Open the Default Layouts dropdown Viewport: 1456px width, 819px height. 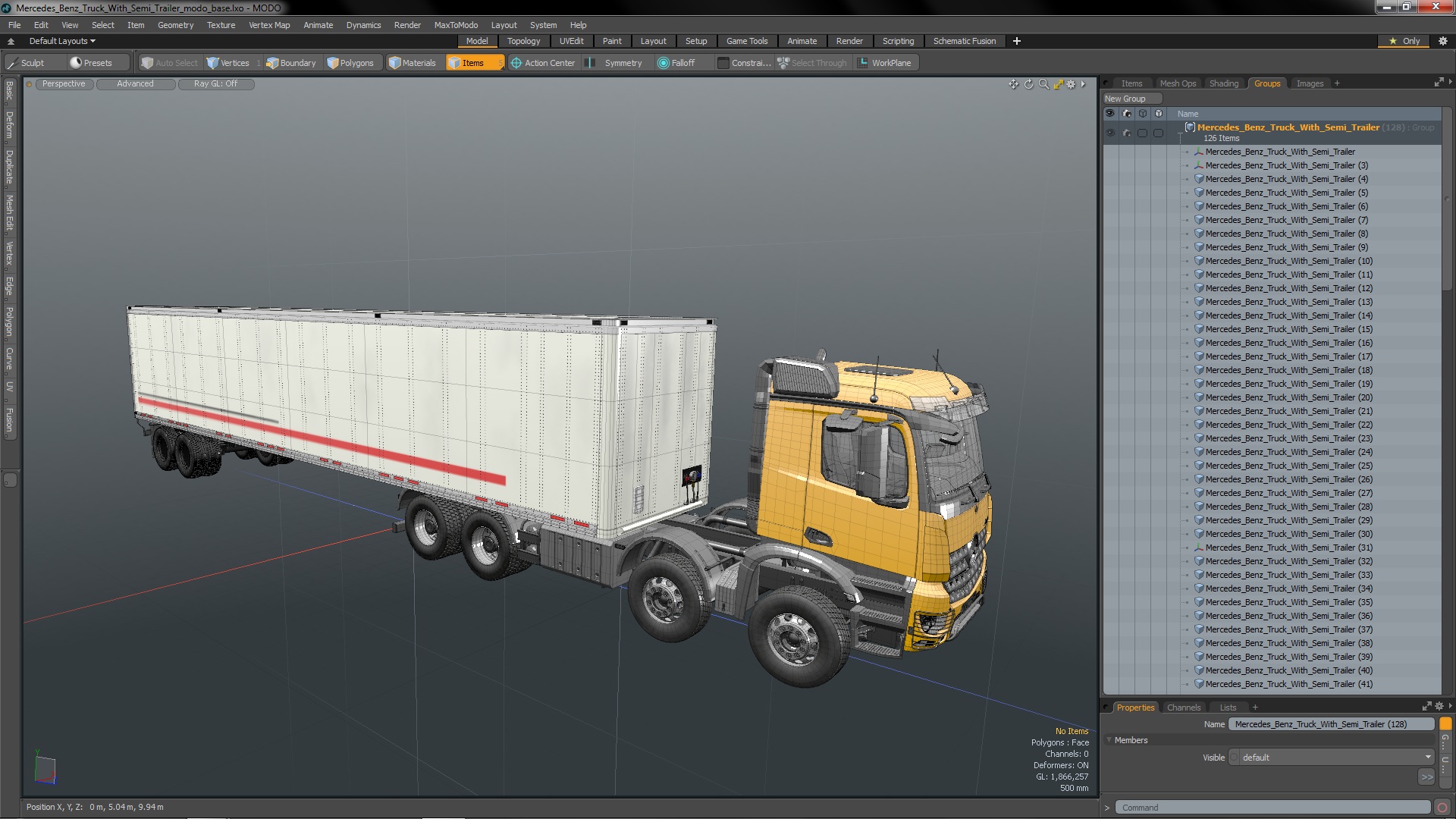62,41
